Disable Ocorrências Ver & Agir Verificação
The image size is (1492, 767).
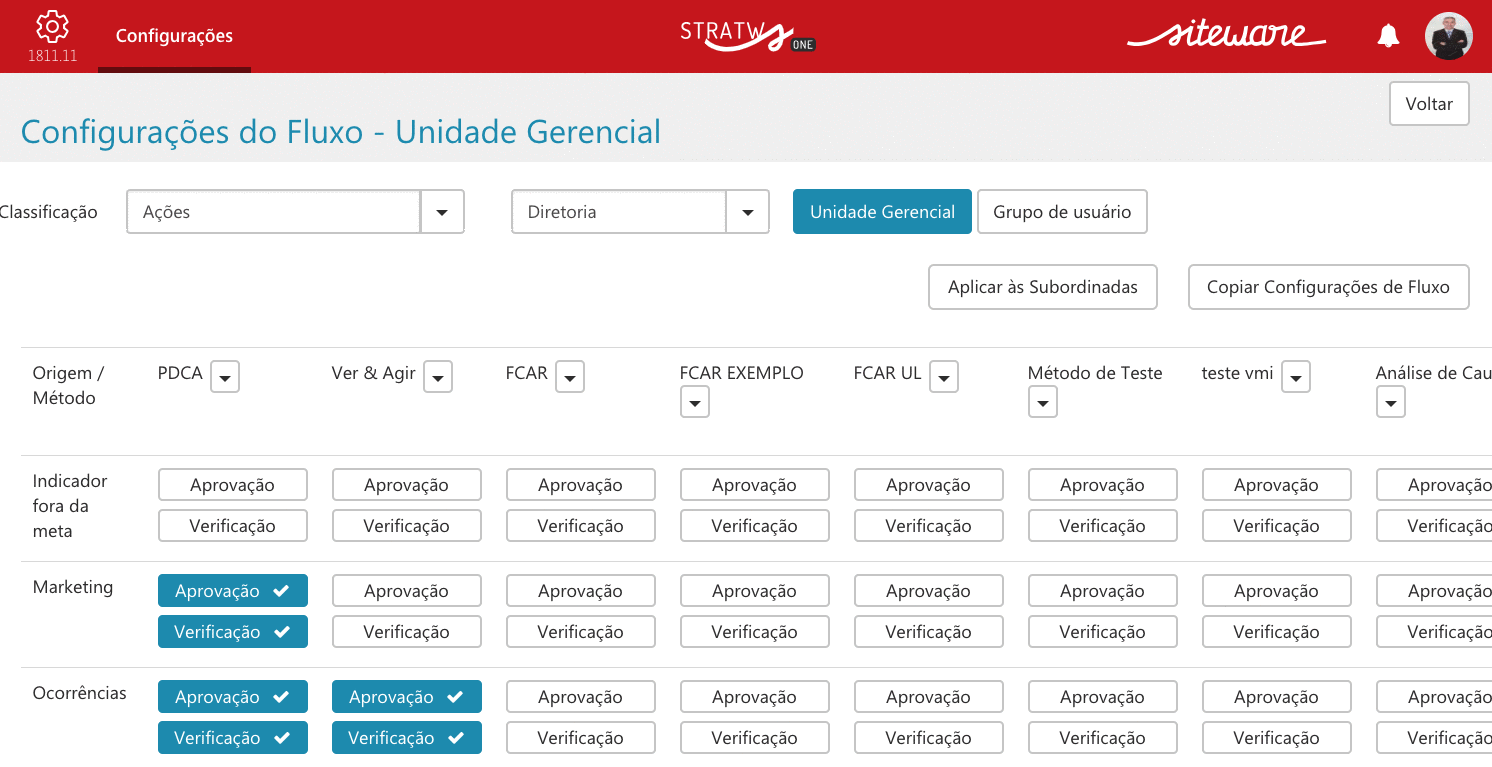[407, 738]
